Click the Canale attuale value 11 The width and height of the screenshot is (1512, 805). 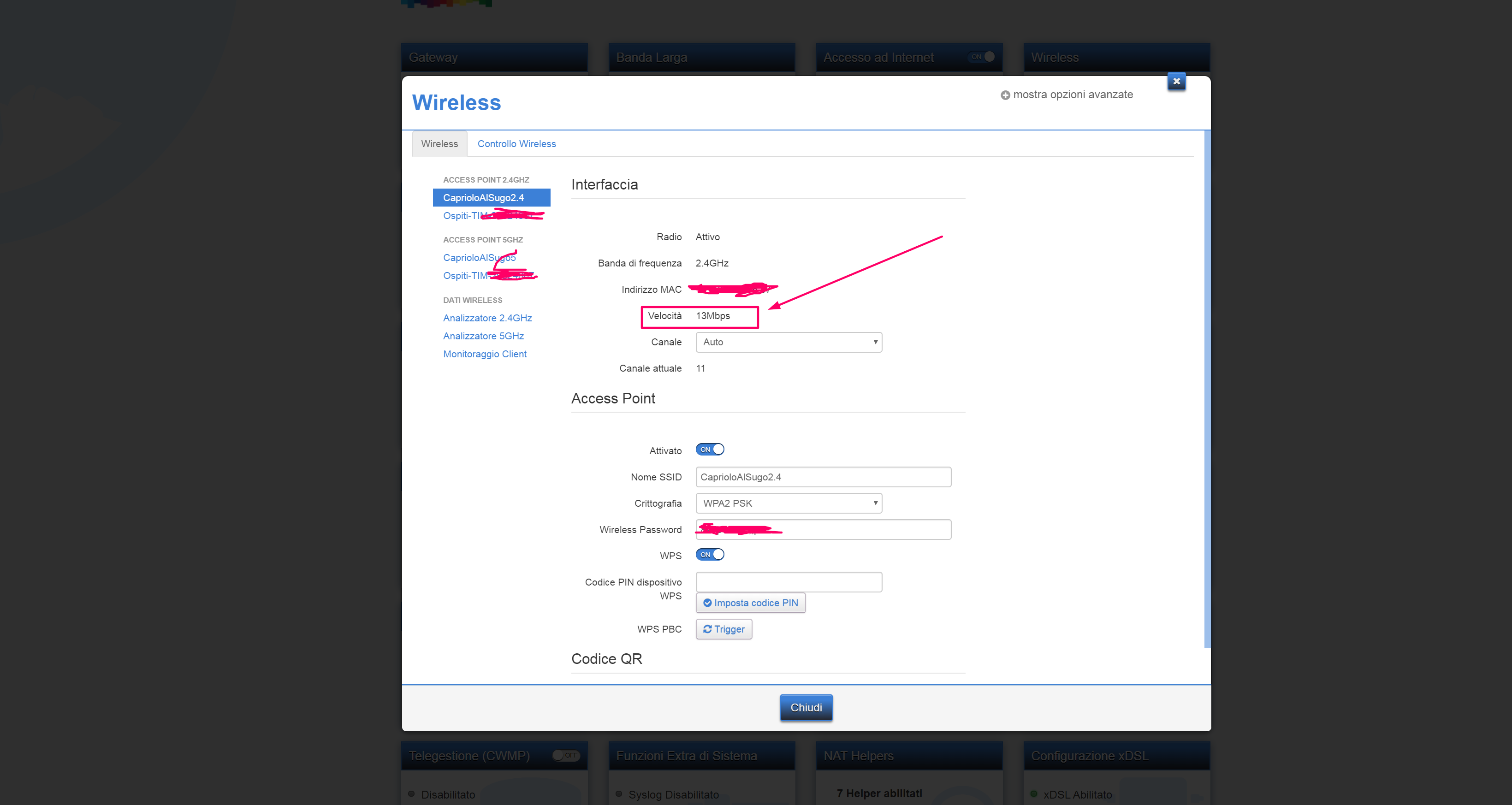(x=700, y=368)
